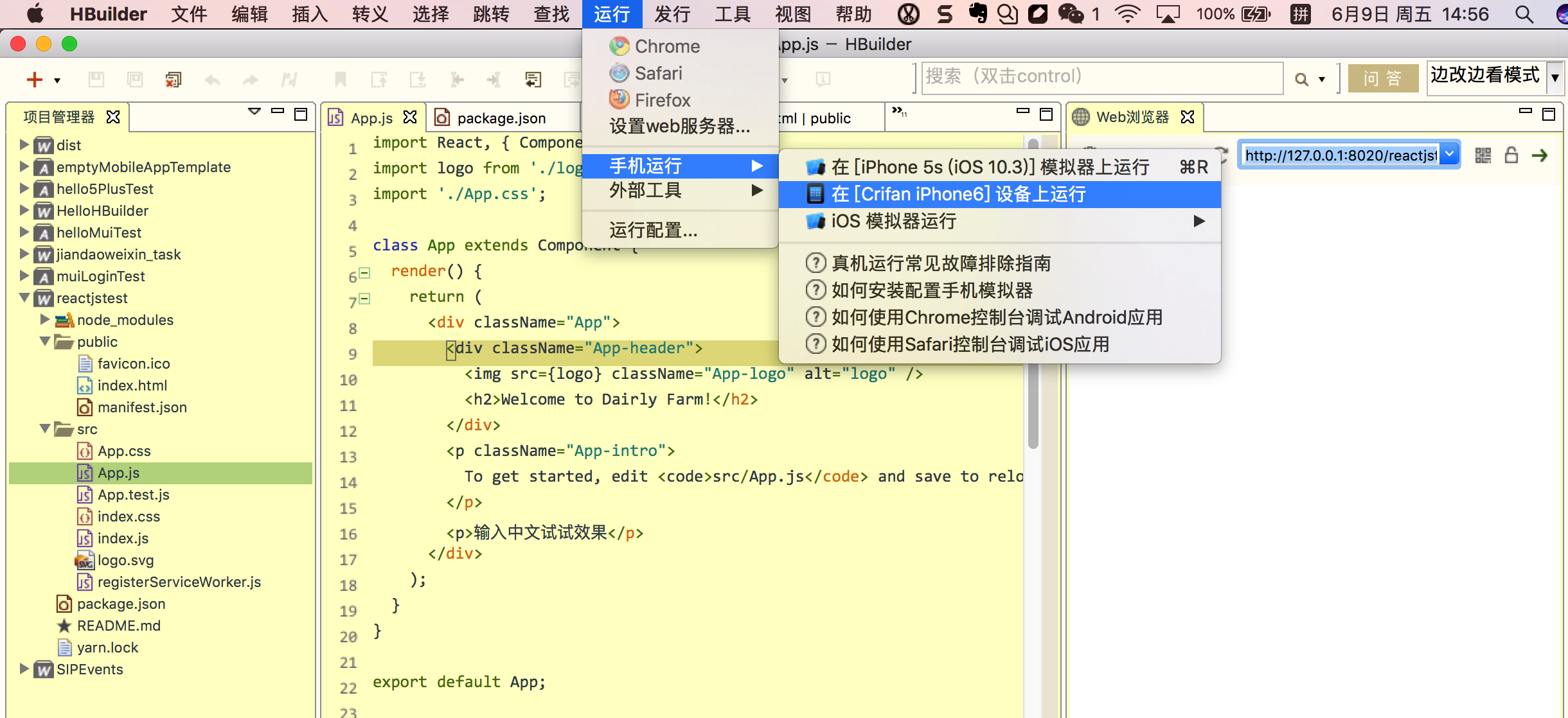Viewport: 1568px width, 718px height.
Task: Collapse the reactjstest project tree
Action: click(x=24, y=297)
